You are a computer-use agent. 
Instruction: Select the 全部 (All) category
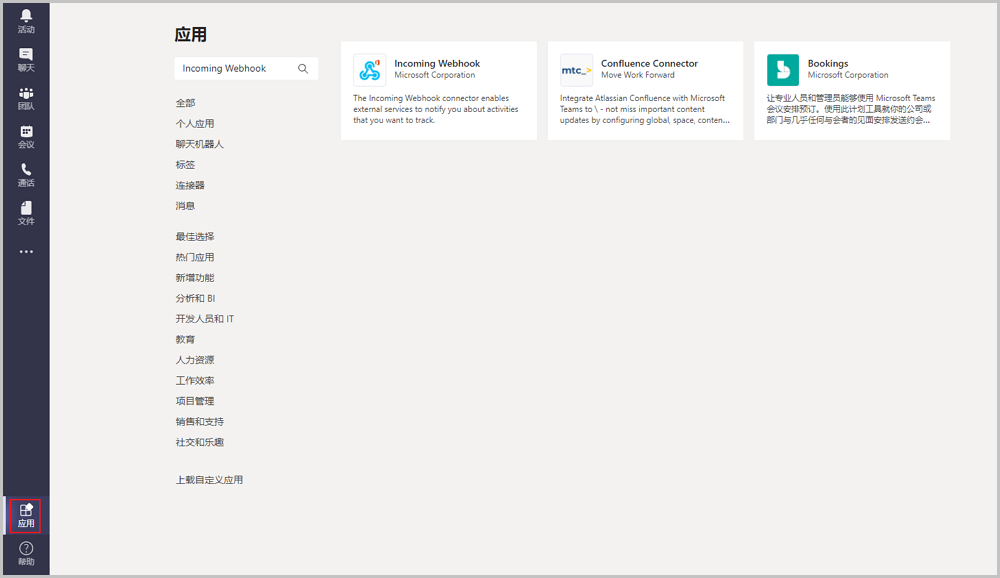pos(186,103)
